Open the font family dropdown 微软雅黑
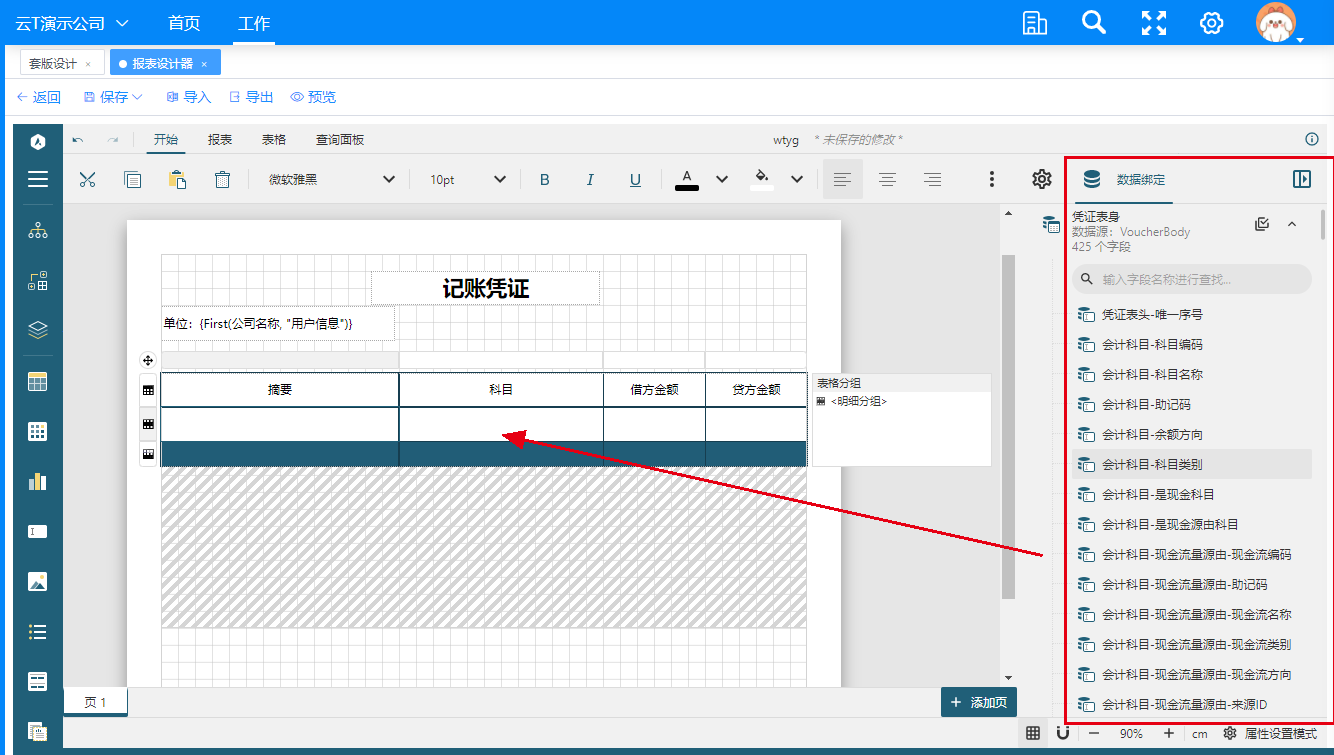The width and height of the screenshot is (1334, 755). pos(331,180)
